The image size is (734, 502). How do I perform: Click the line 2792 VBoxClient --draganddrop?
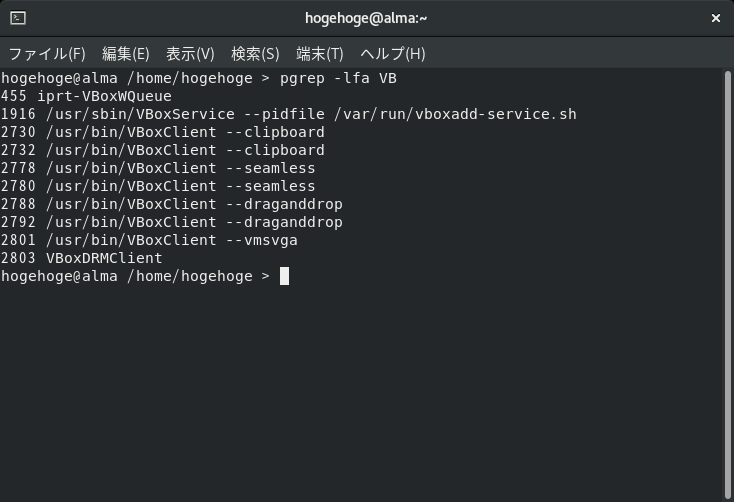pyautogui.click(x=171, y=222)
